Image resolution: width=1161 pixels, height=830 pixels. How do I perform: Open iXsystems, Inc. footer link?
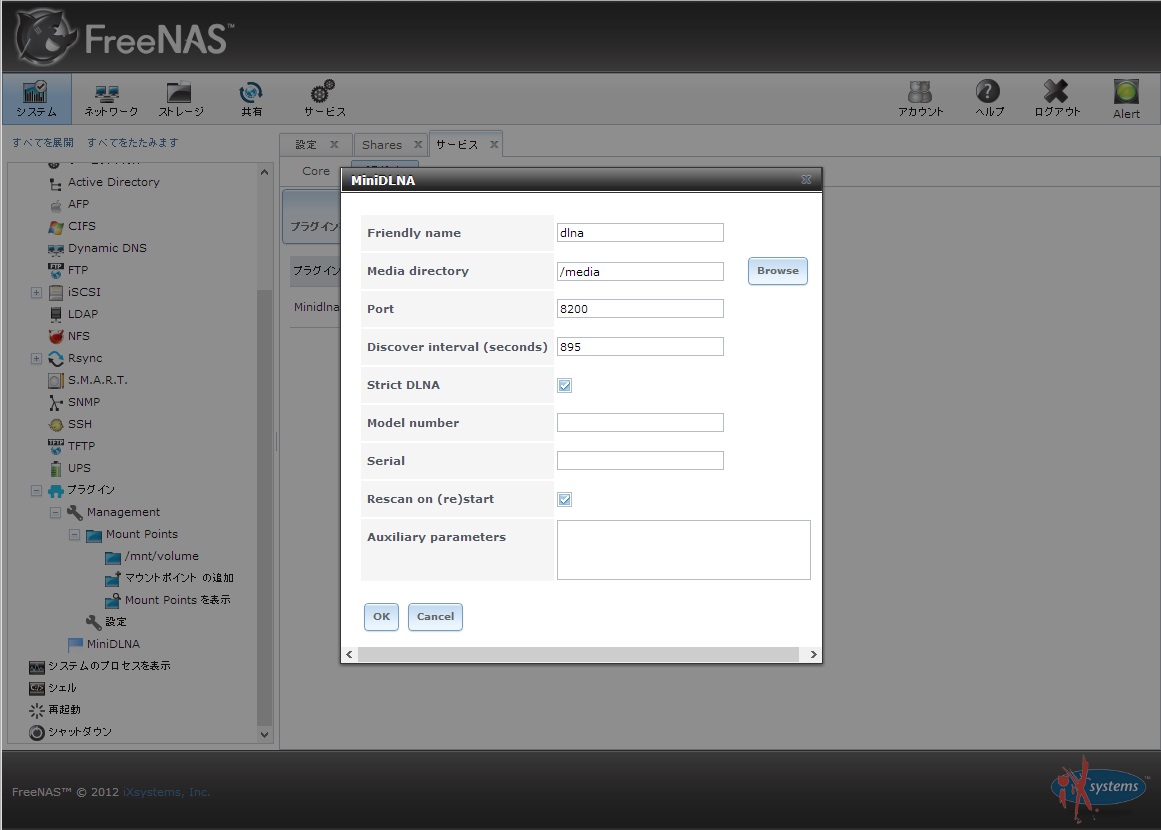(x=167, y=792)
